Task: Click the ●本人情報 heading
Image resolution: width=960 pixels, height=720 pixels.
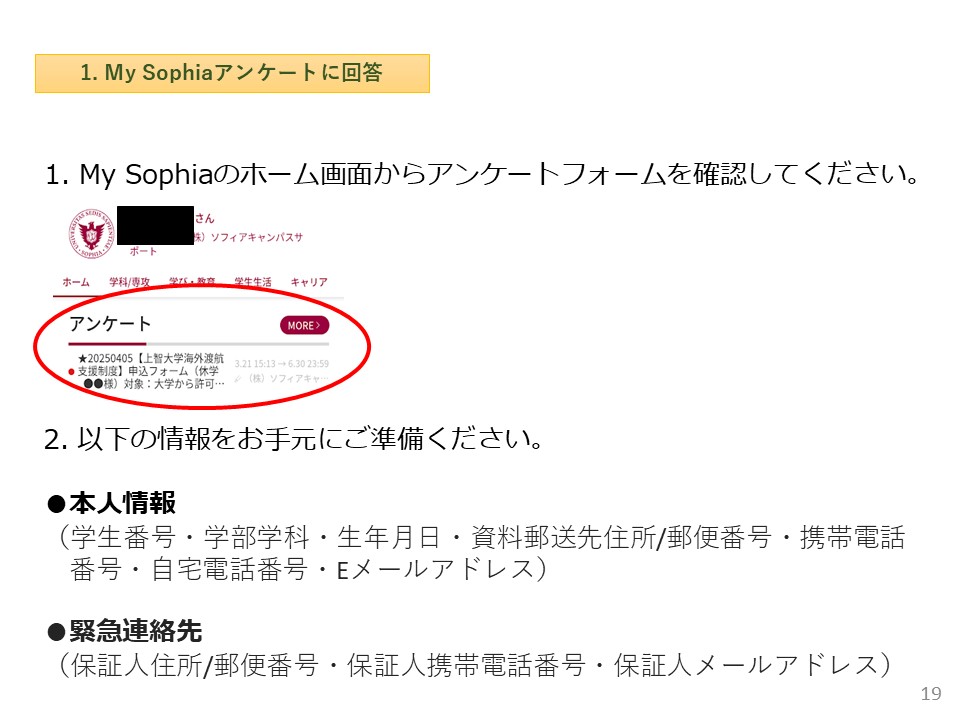Action: tap(113, 503)
